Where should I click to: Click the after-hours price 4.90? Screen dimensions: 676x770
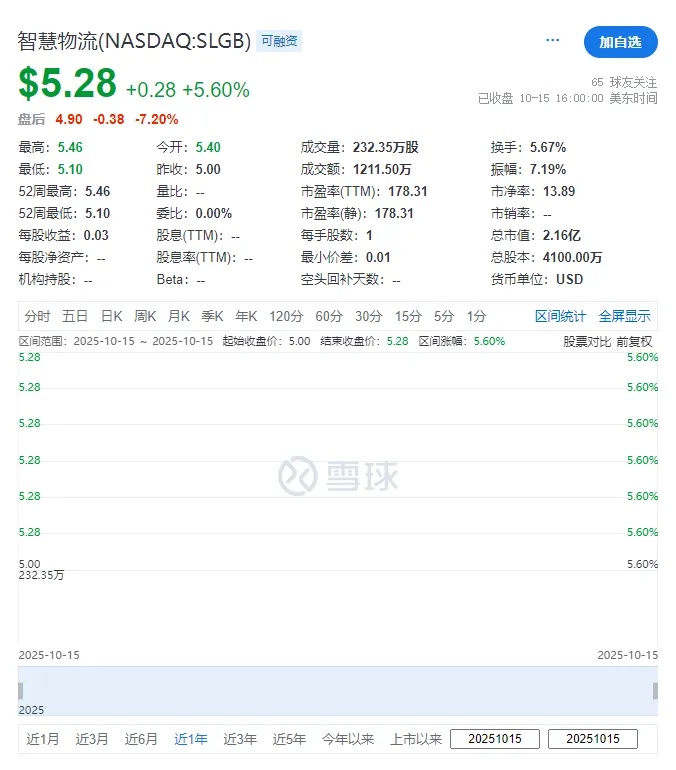tap(69, 119)
